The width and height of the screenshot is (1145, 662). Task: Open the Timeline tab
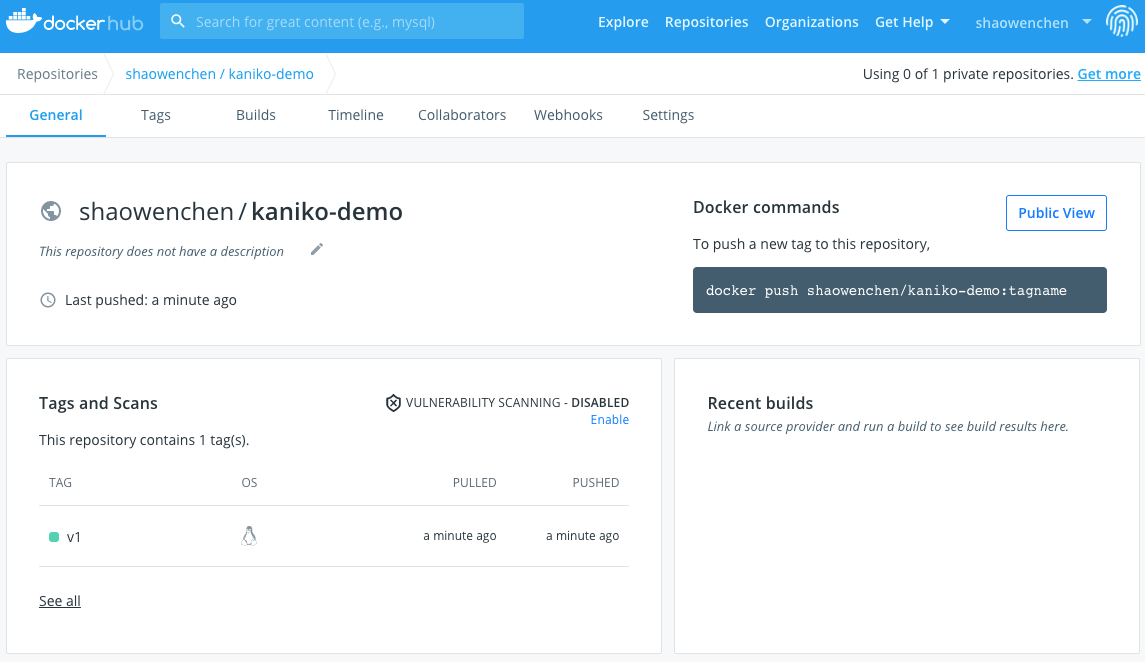[356, 115]
